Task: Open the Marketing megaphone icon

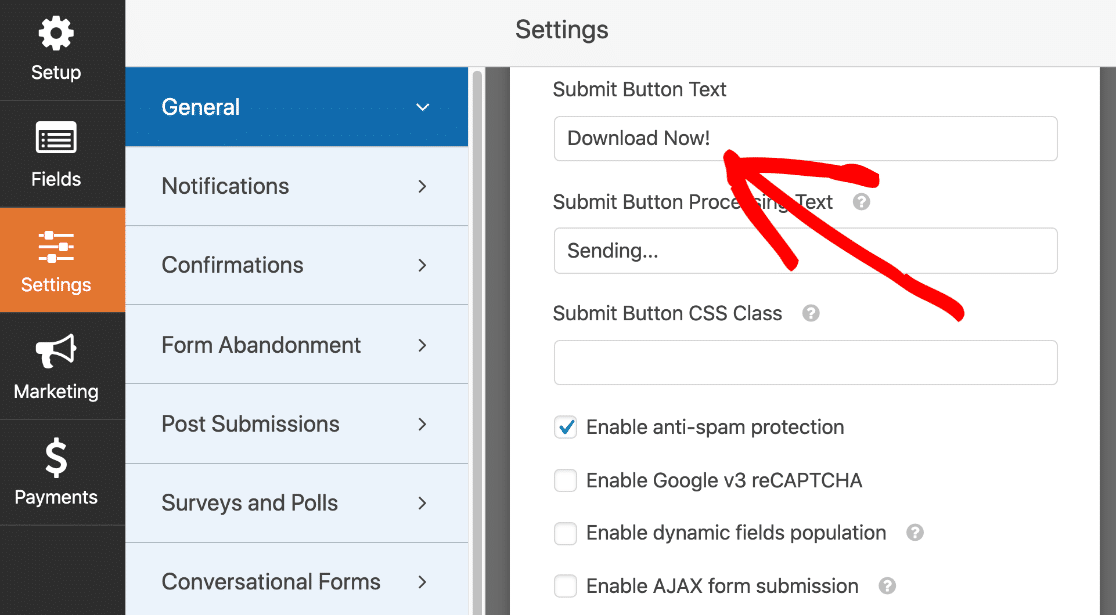Action: 56,353
